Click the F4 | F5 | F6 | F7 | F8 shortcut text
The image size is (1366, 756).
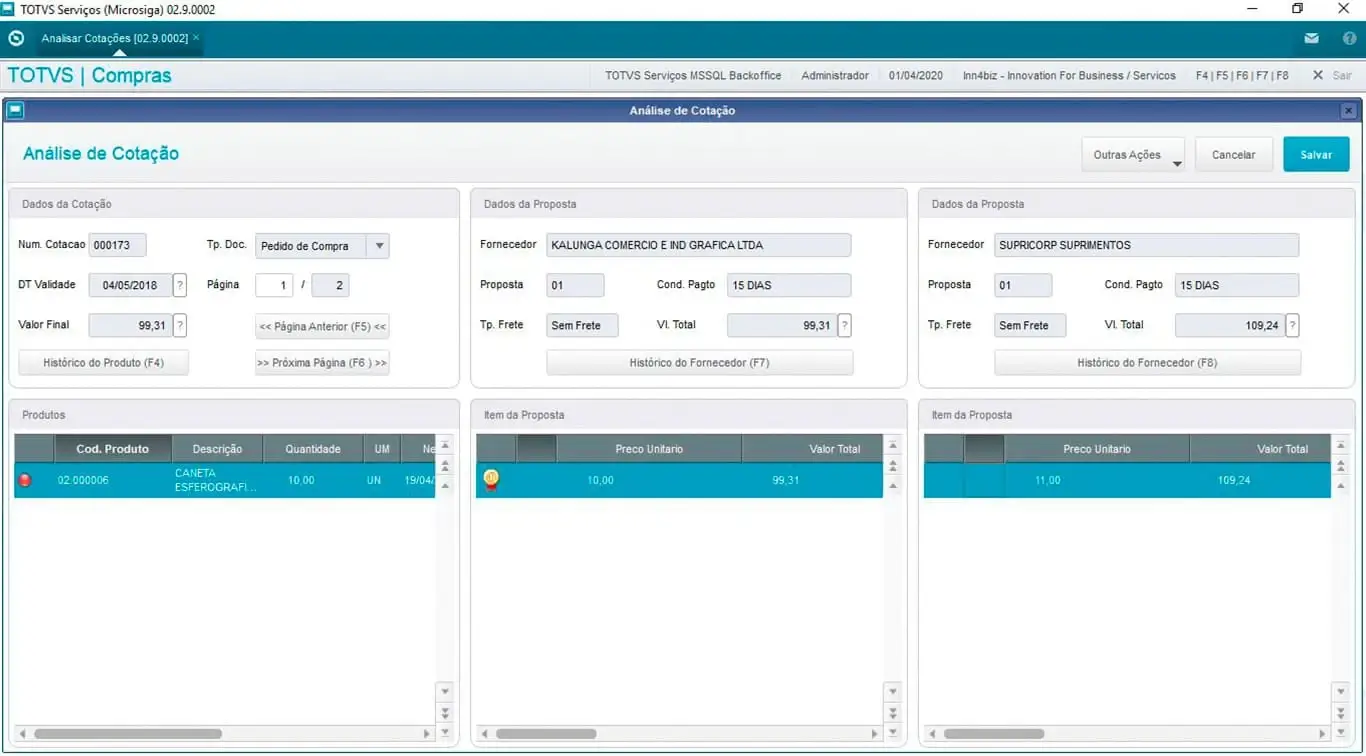1242,75
